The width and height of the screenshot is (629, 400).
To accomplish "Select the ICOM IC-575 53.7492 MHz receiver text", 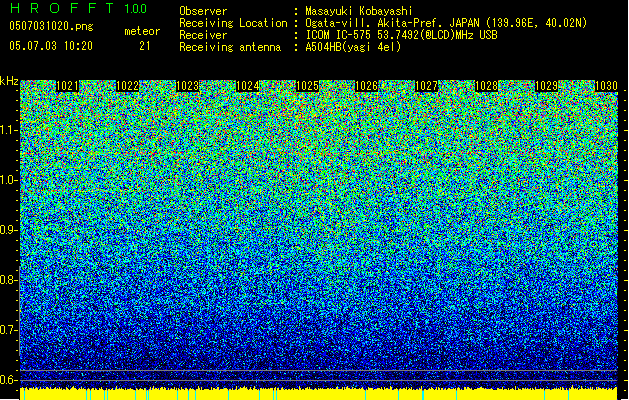I will click(402, 35).
